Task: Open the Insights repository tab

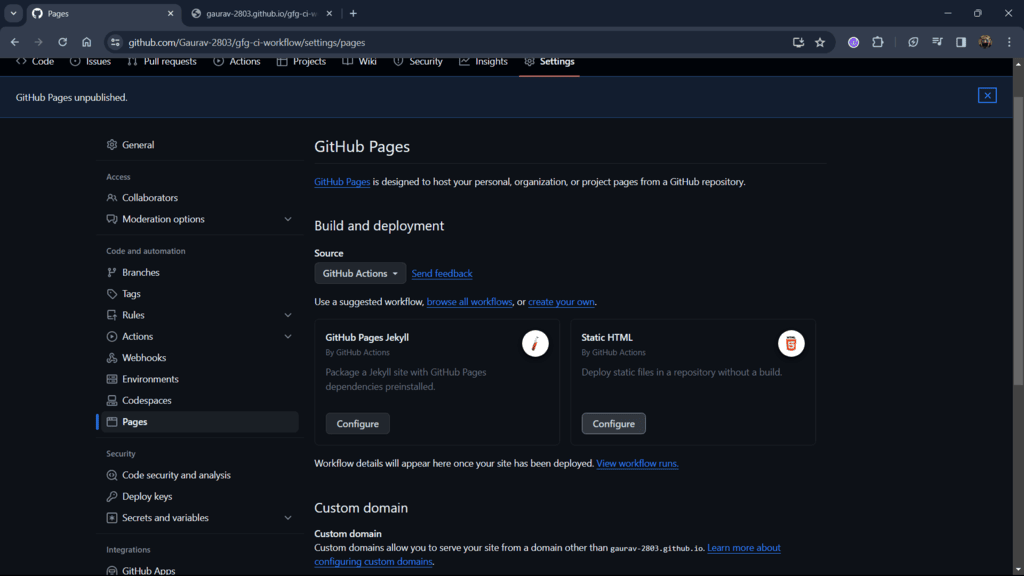Action: (484, 61)
